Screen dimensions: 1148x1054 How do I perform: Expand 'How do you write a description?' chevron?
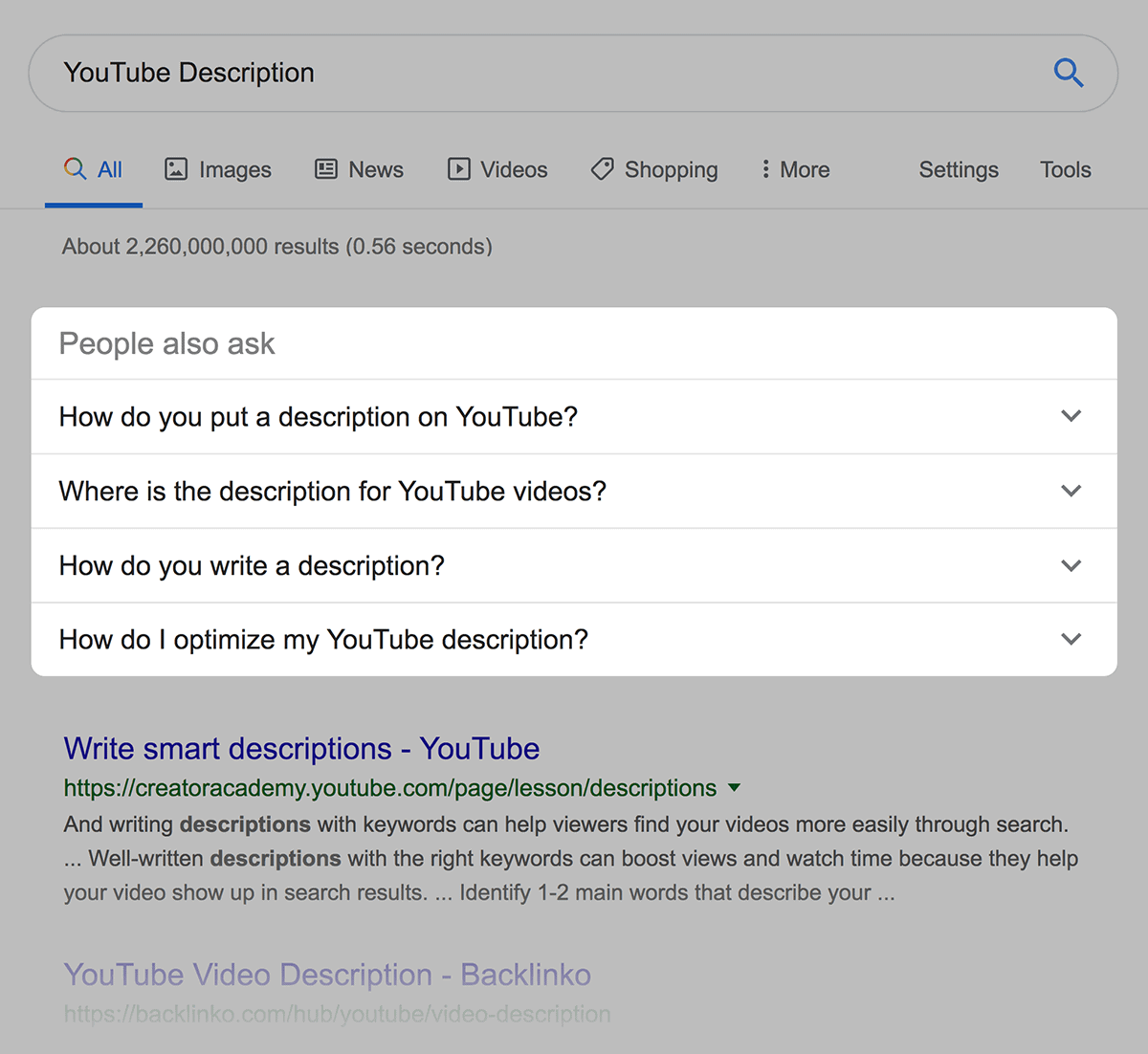[x=1071, y=565]
